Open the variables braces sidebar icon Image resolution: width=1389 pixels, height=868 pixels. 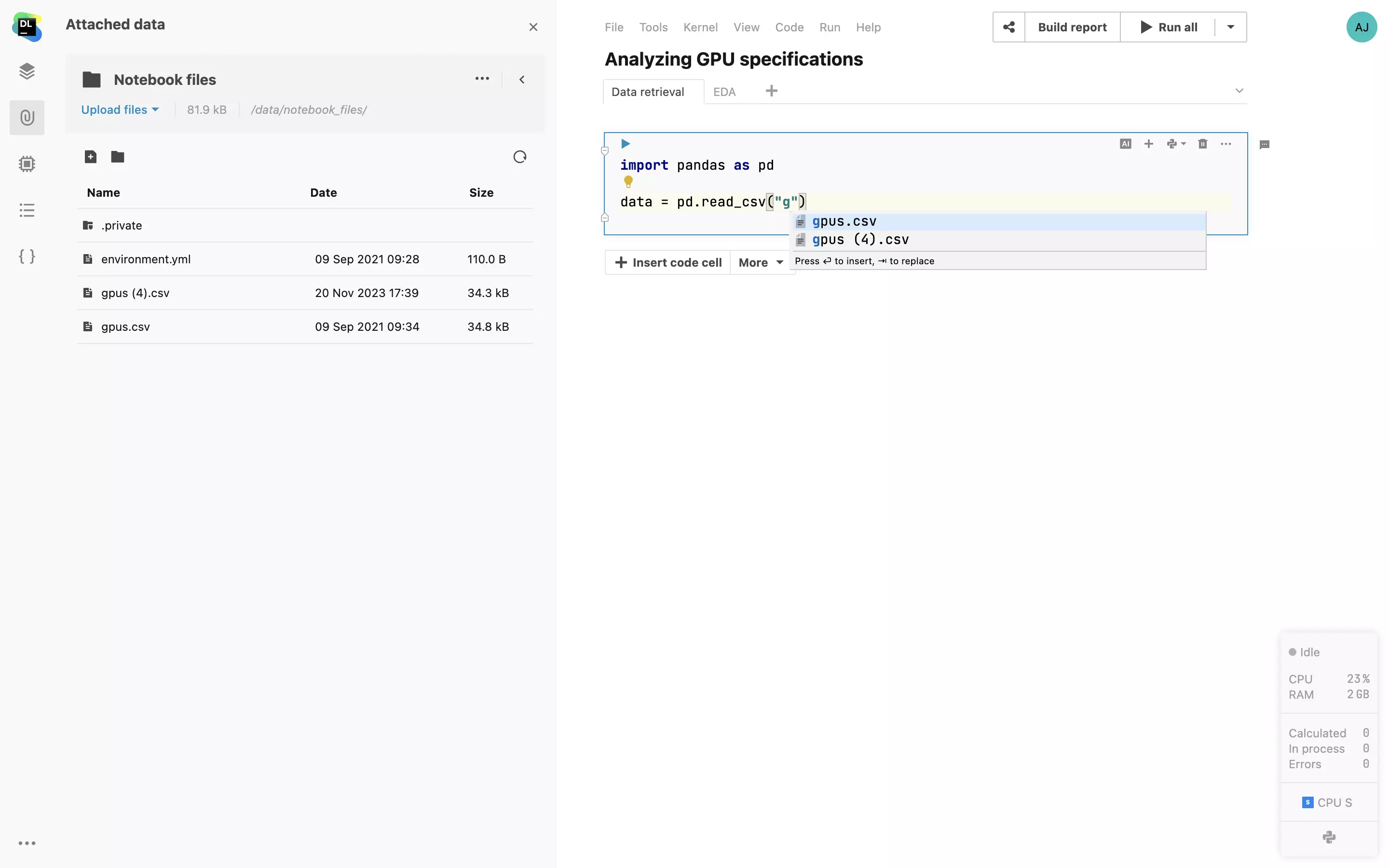pyautogui.click(x=27, y=256)
